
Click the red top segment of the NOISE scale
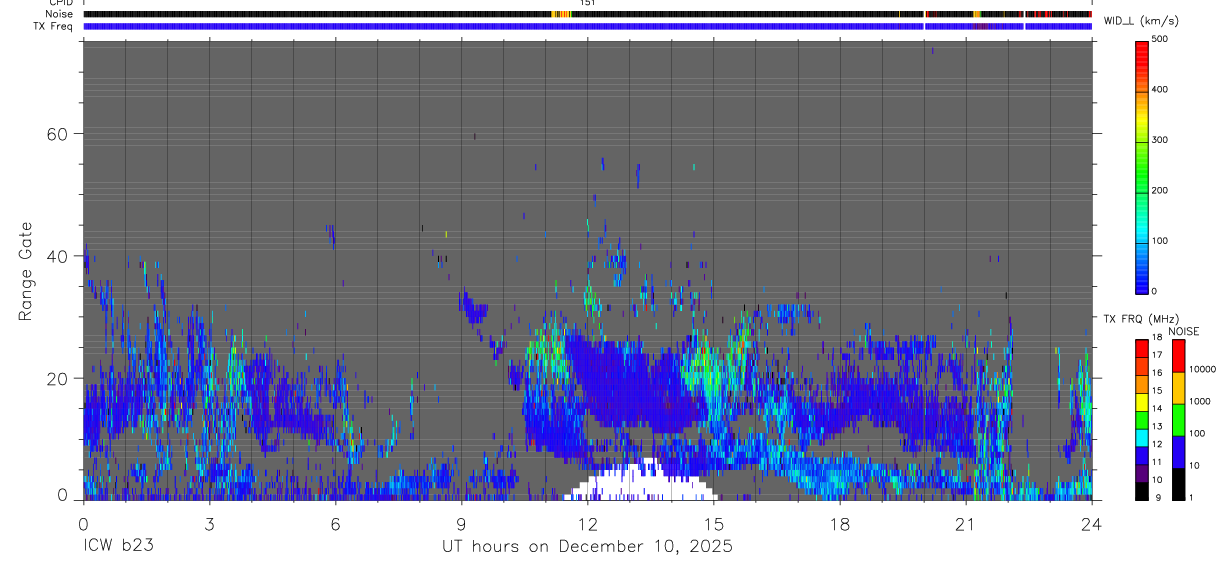1178,354
